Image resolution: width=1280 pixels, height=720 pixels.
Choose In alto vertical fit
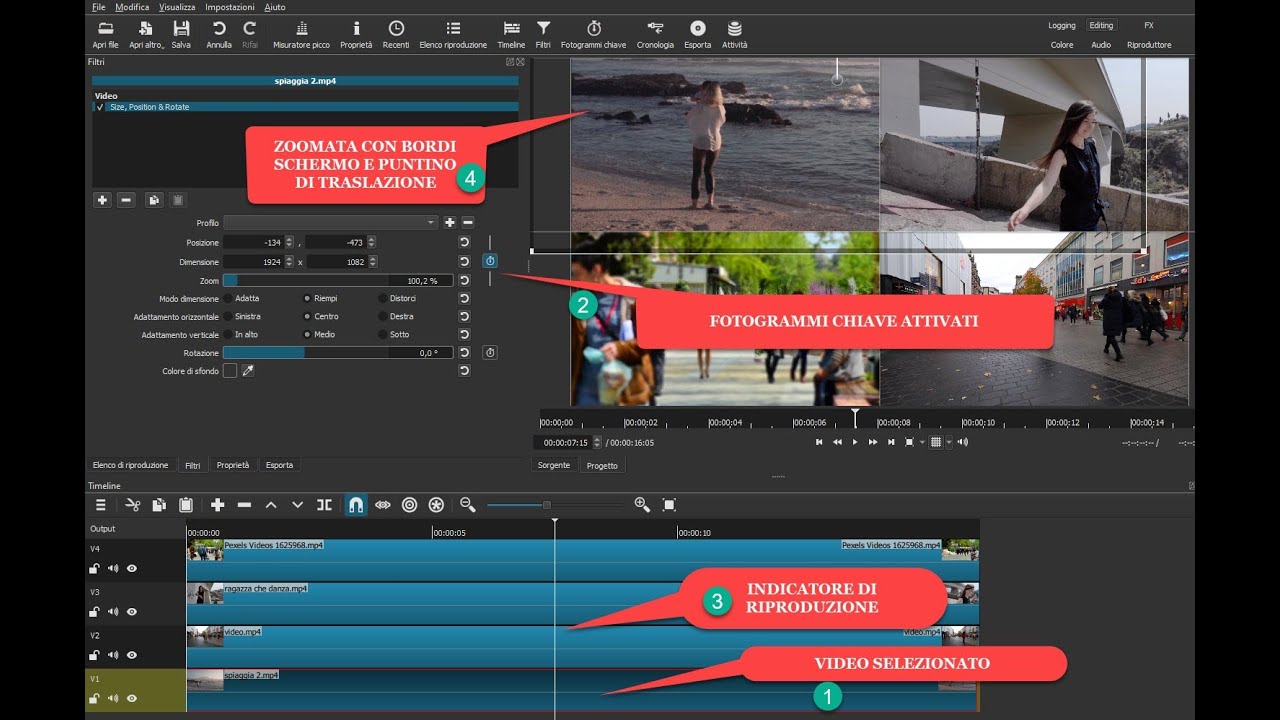(228, 334)
